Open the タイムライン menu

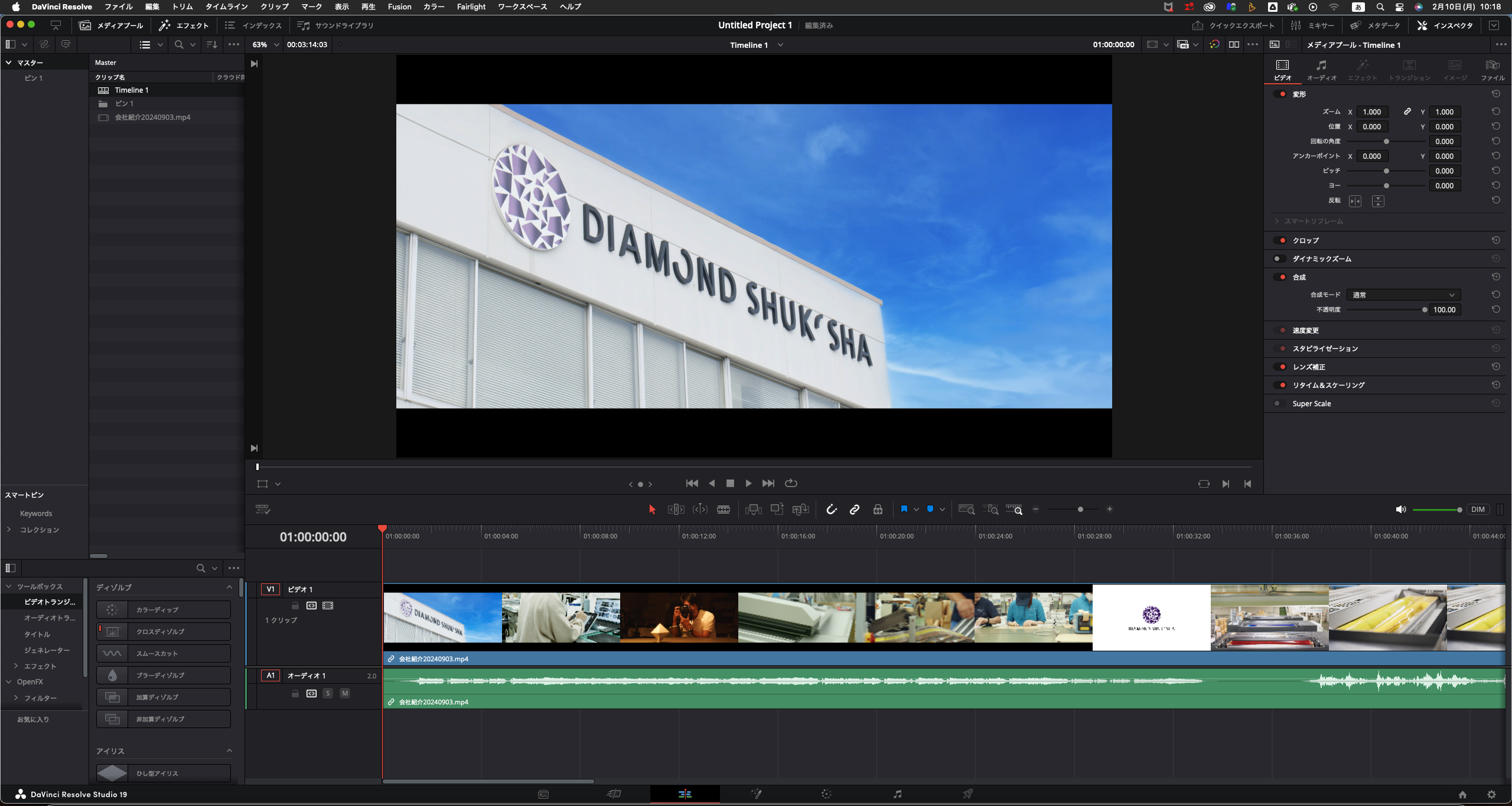[226, 7]
